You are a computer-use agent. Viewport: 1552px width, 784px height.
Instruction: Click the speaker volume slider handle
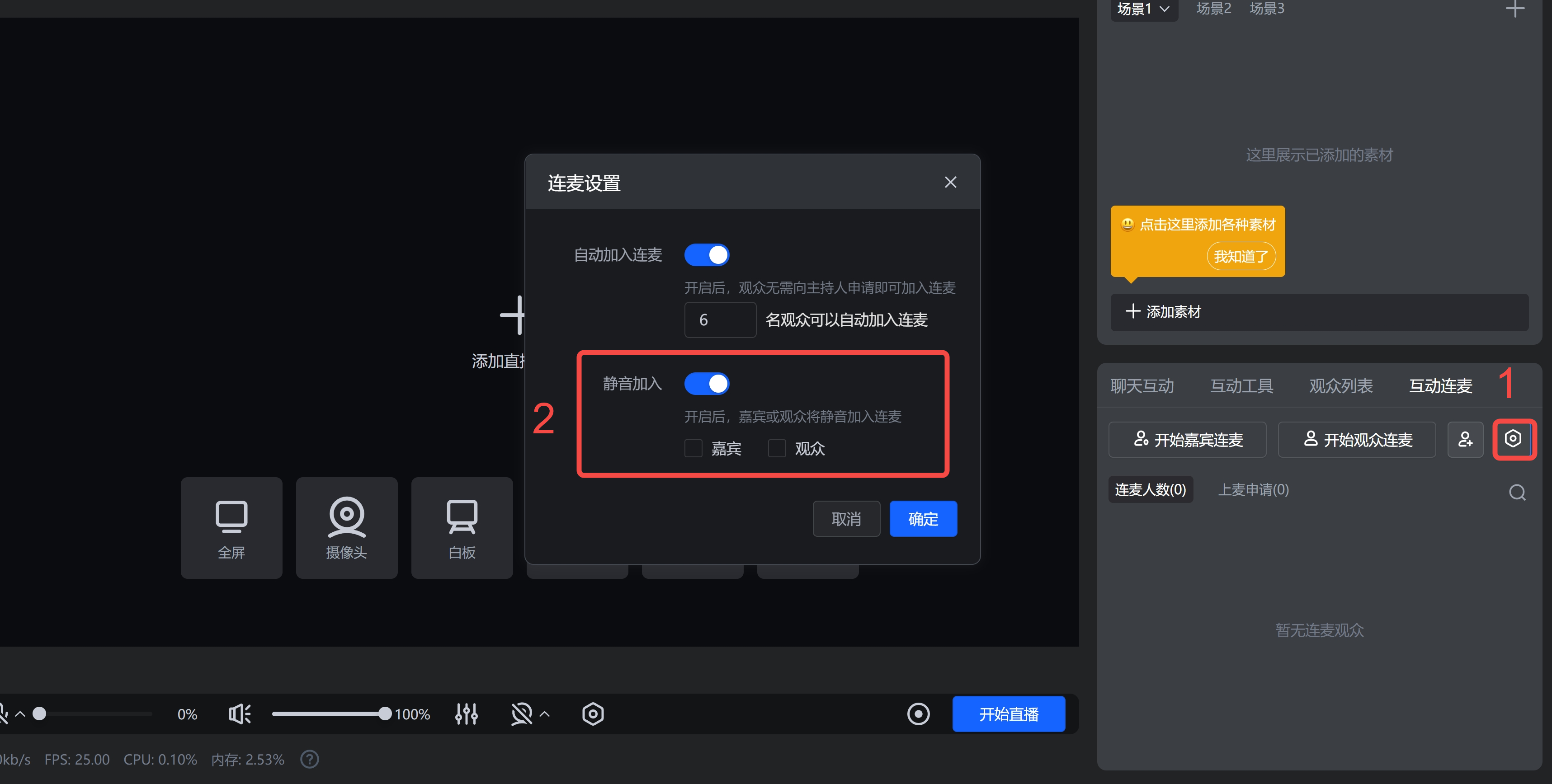pyautogui.click(x=385, y=714)
